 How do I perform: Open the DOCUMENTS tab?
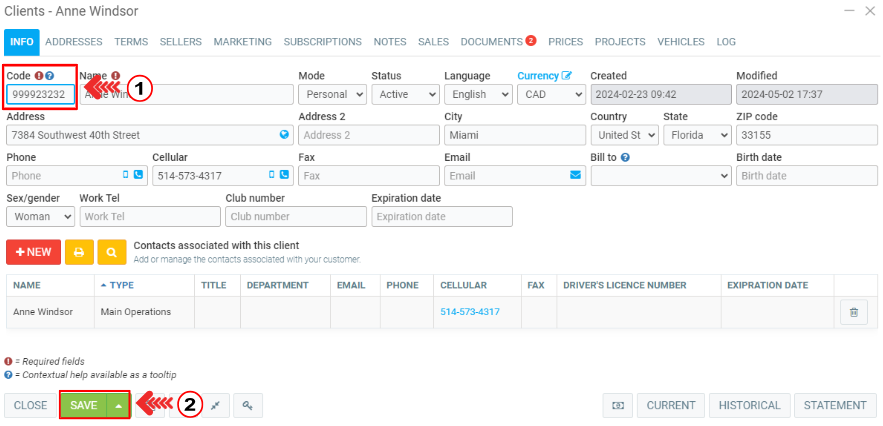tap(491, 42)
